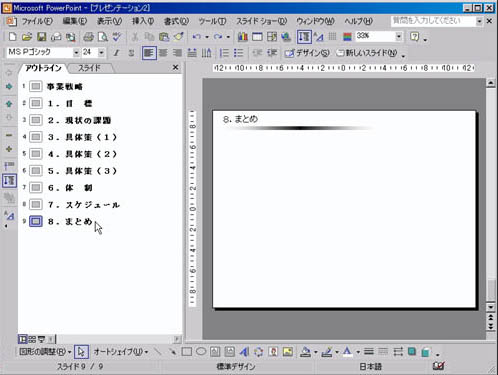Toggle the Show Formatting toolbar button
Viewport: 498px width, 375px height.
pyautogui.click(x=319, y=37)
